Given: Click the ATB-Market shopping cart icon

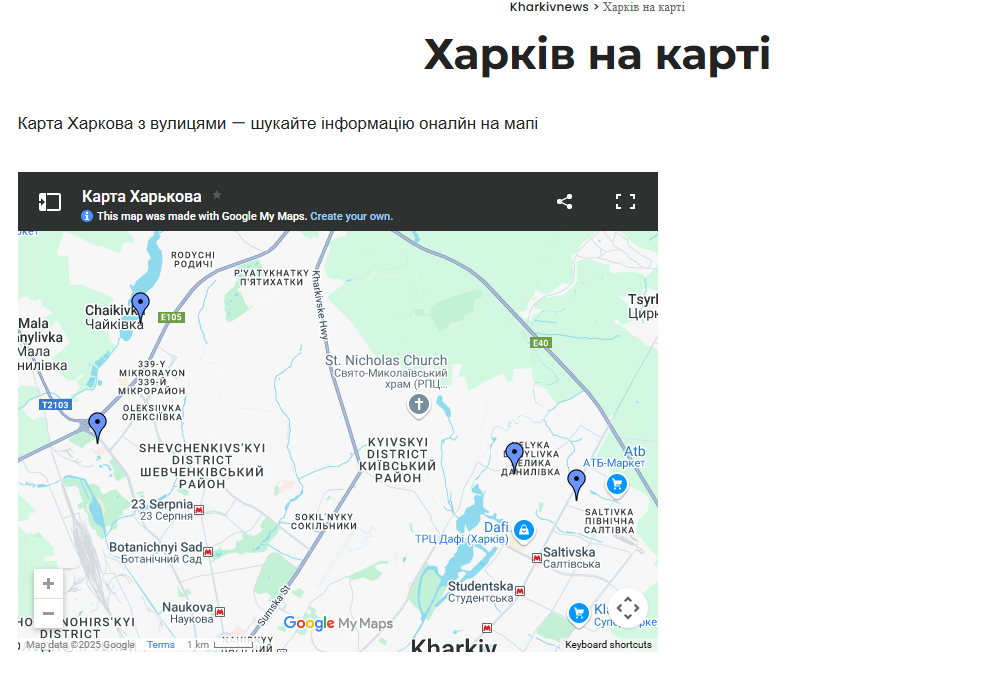Looking at the screenshot, I should click(x=617, y=484).
